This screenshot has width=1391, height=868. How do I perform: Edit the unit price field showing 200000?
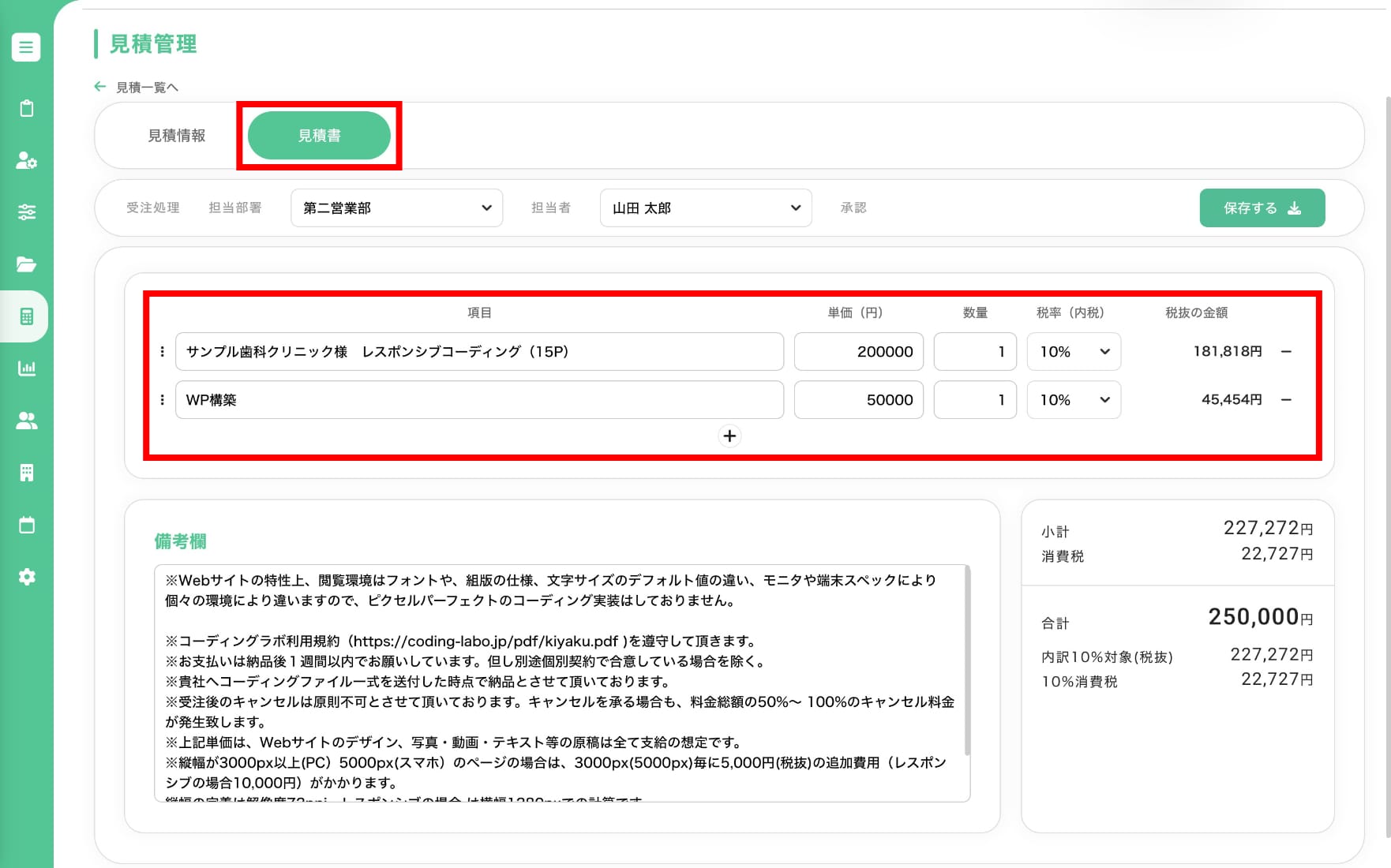859,352
